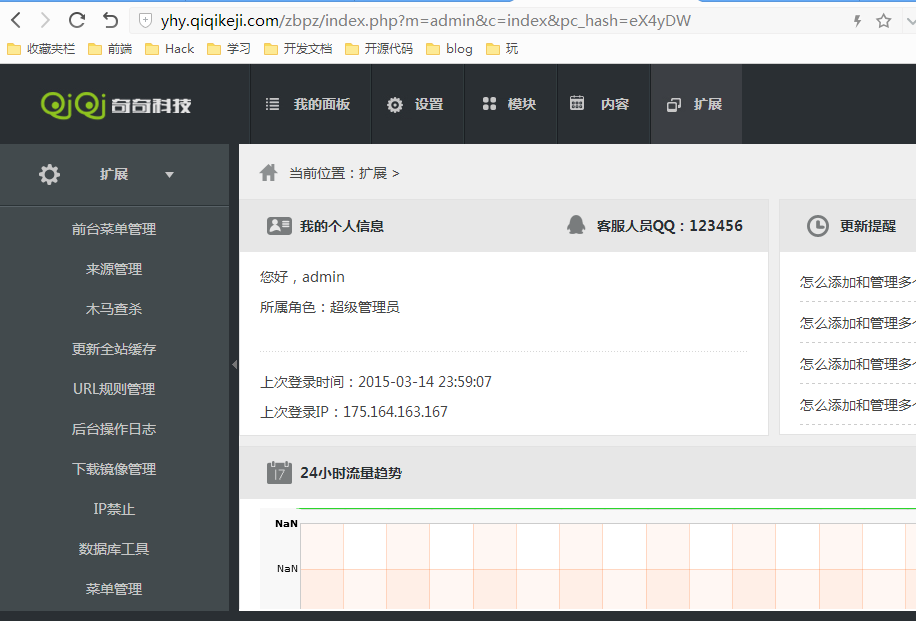Open 菜单管理 in the sidebar
The height and width of the screenshot is (621, 916).
tap(114, 589)
